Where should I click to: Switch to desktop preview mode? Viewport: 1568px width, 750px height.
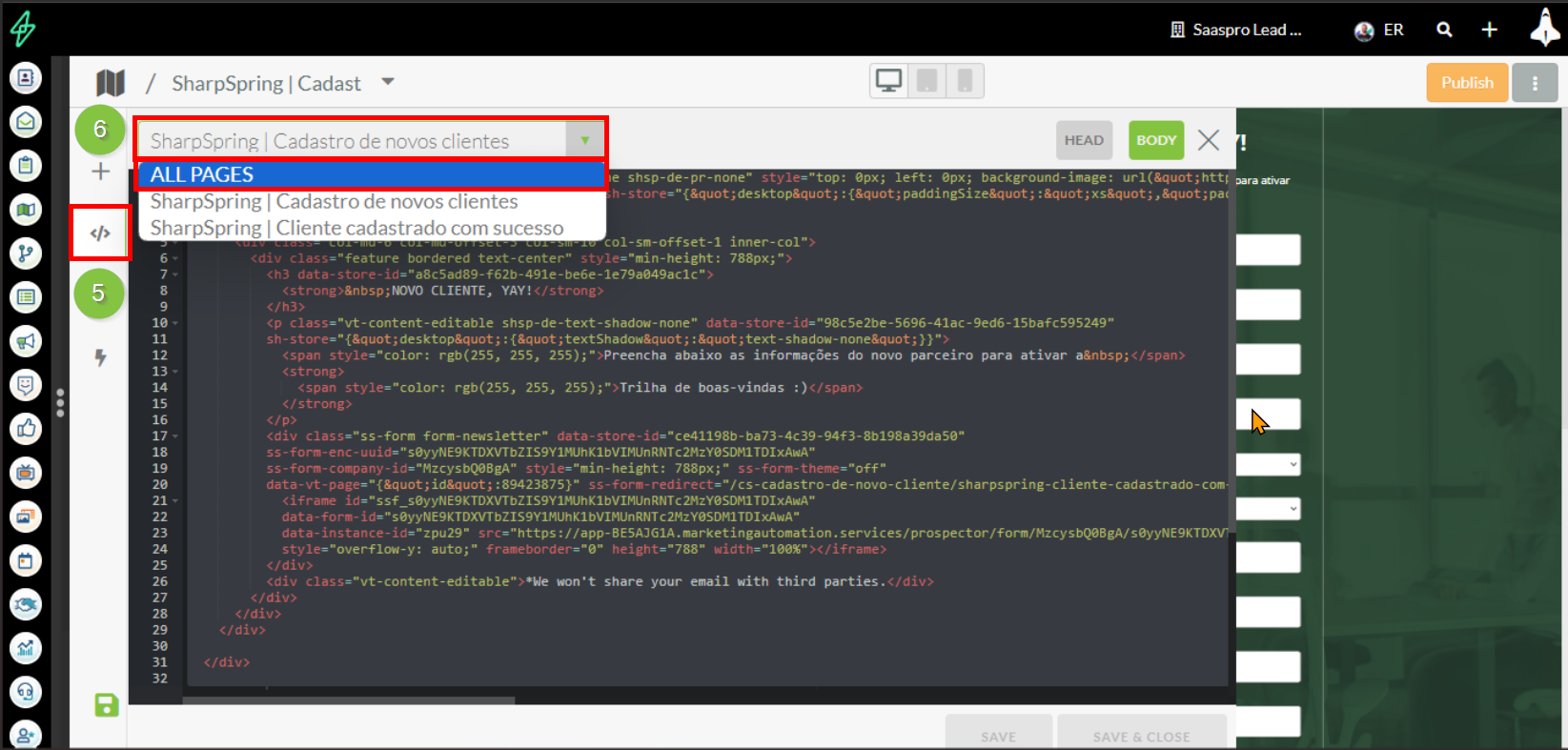pos(888,82)
